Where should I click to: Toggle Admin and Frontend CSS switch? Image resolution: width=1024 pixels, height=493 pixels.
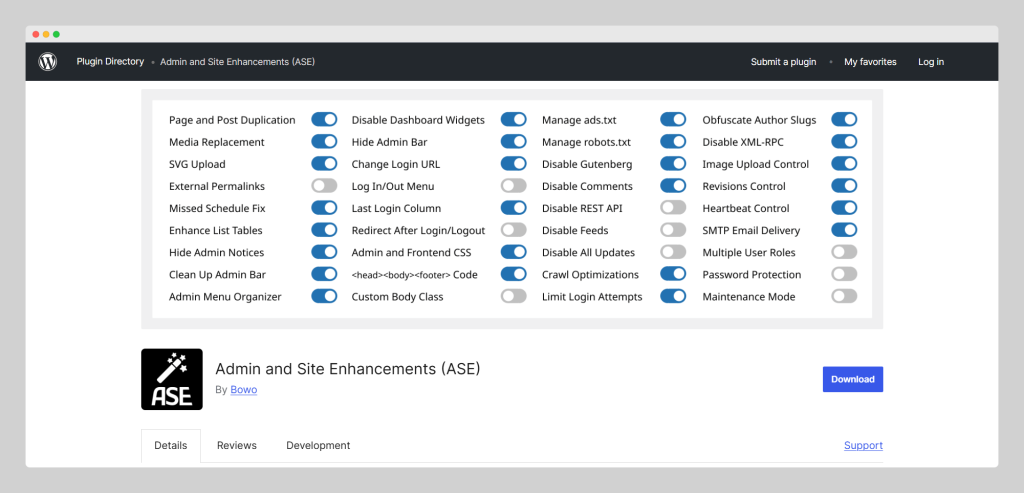(x=513, y=252)
